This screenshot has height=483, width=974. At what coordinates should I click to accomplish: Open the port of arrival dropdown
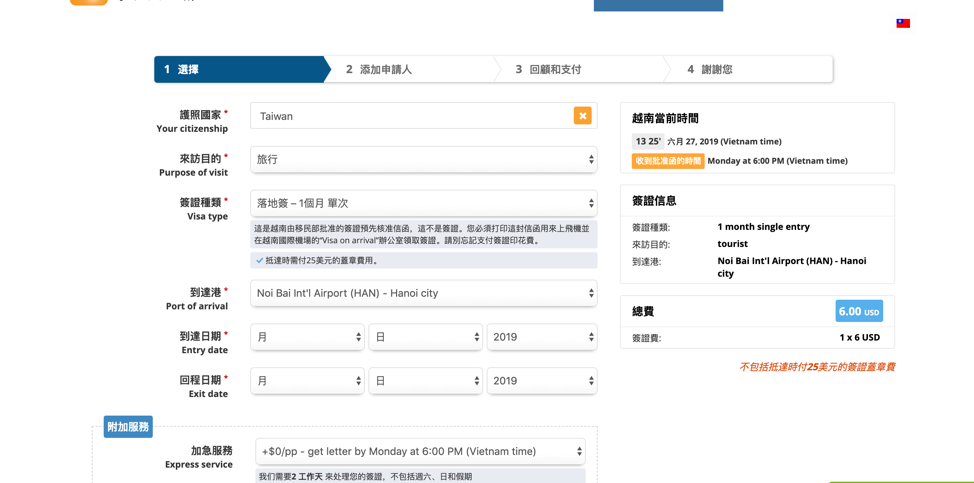(423, 294)
